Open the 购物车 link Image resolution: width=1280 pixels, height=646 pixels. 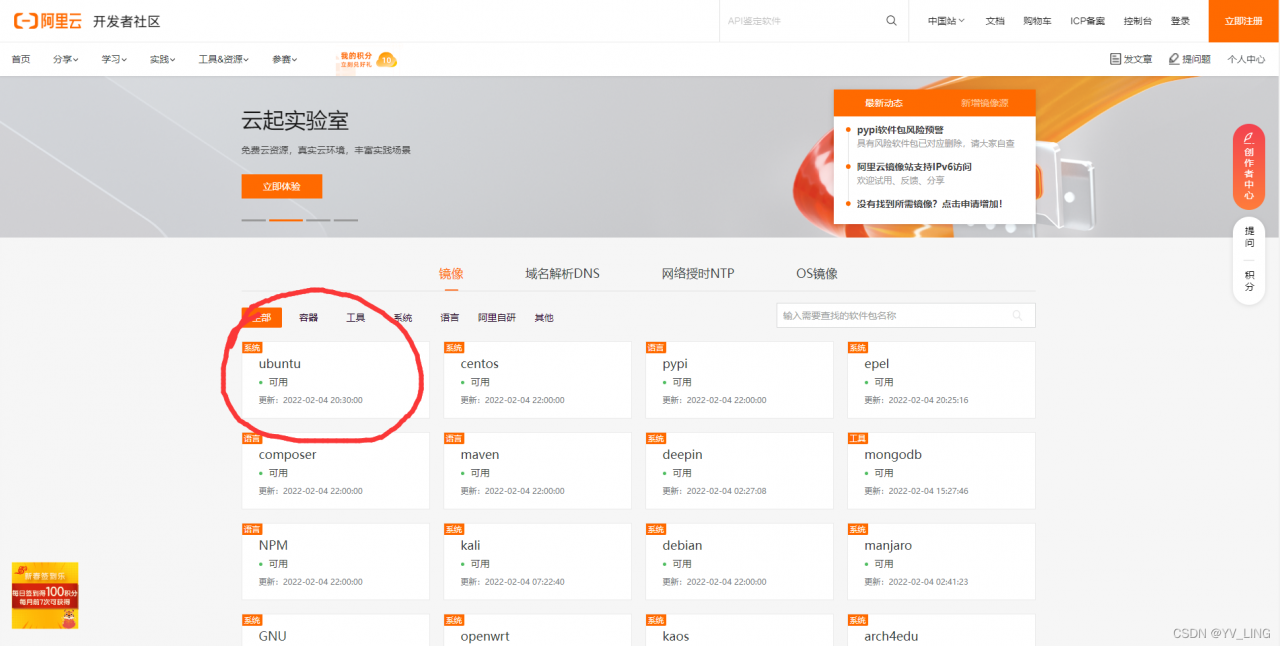click(x=1037, y=21)
